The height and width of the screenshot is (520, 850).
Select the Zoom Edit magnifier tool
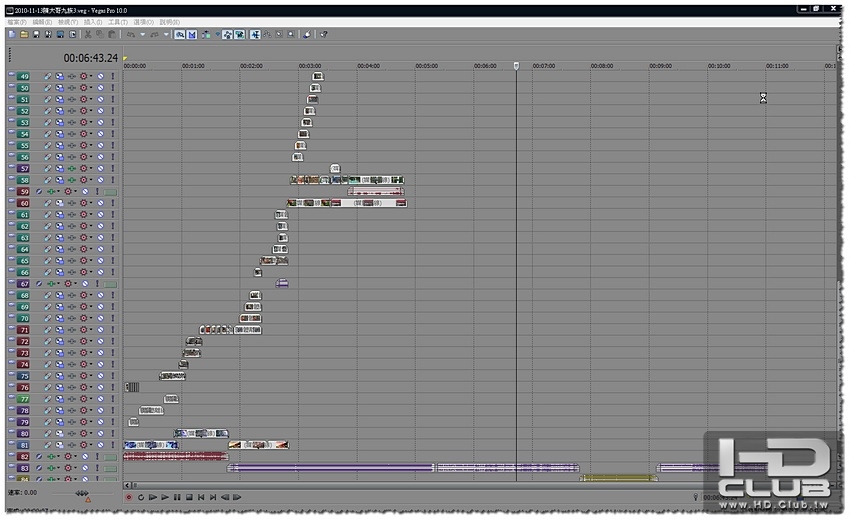pyautogui.click(x=291, y=34)
